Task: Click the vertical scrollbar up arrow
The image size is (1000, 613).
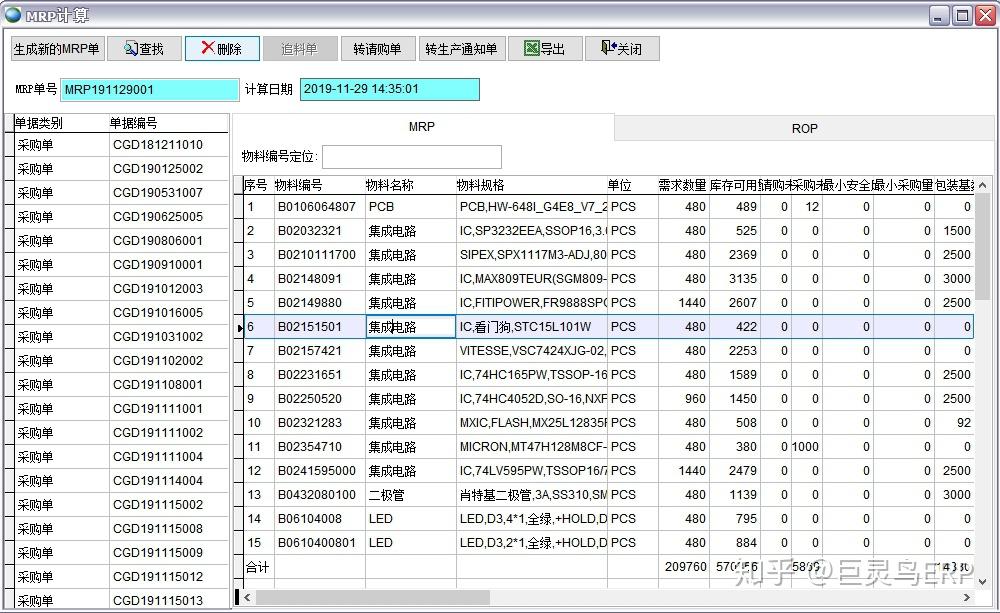Action: point(982,185)
